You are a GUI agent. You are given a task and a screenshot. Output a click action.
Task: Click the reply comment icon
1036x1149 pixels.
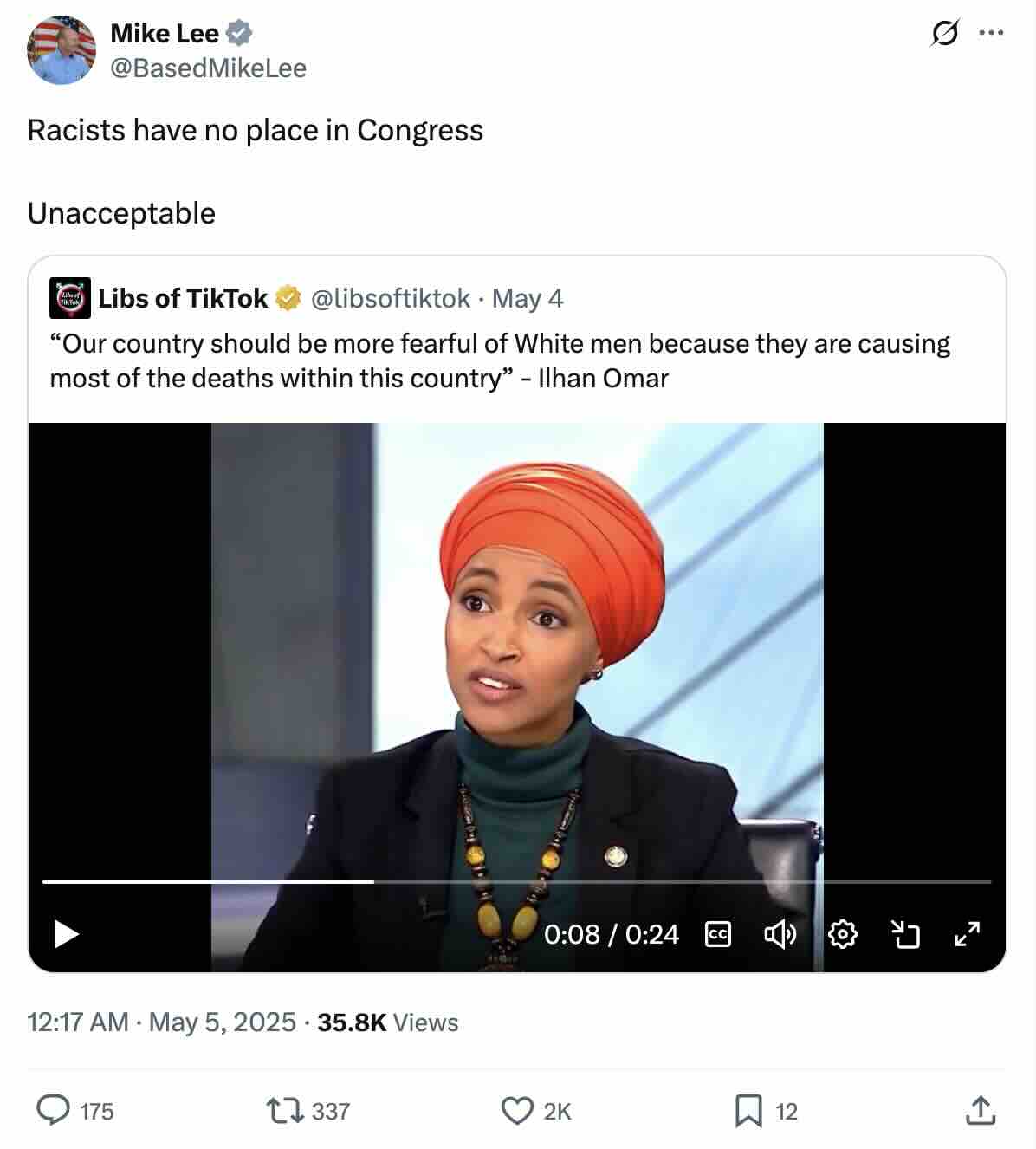pyautogui.click(x=54, y=1110)
